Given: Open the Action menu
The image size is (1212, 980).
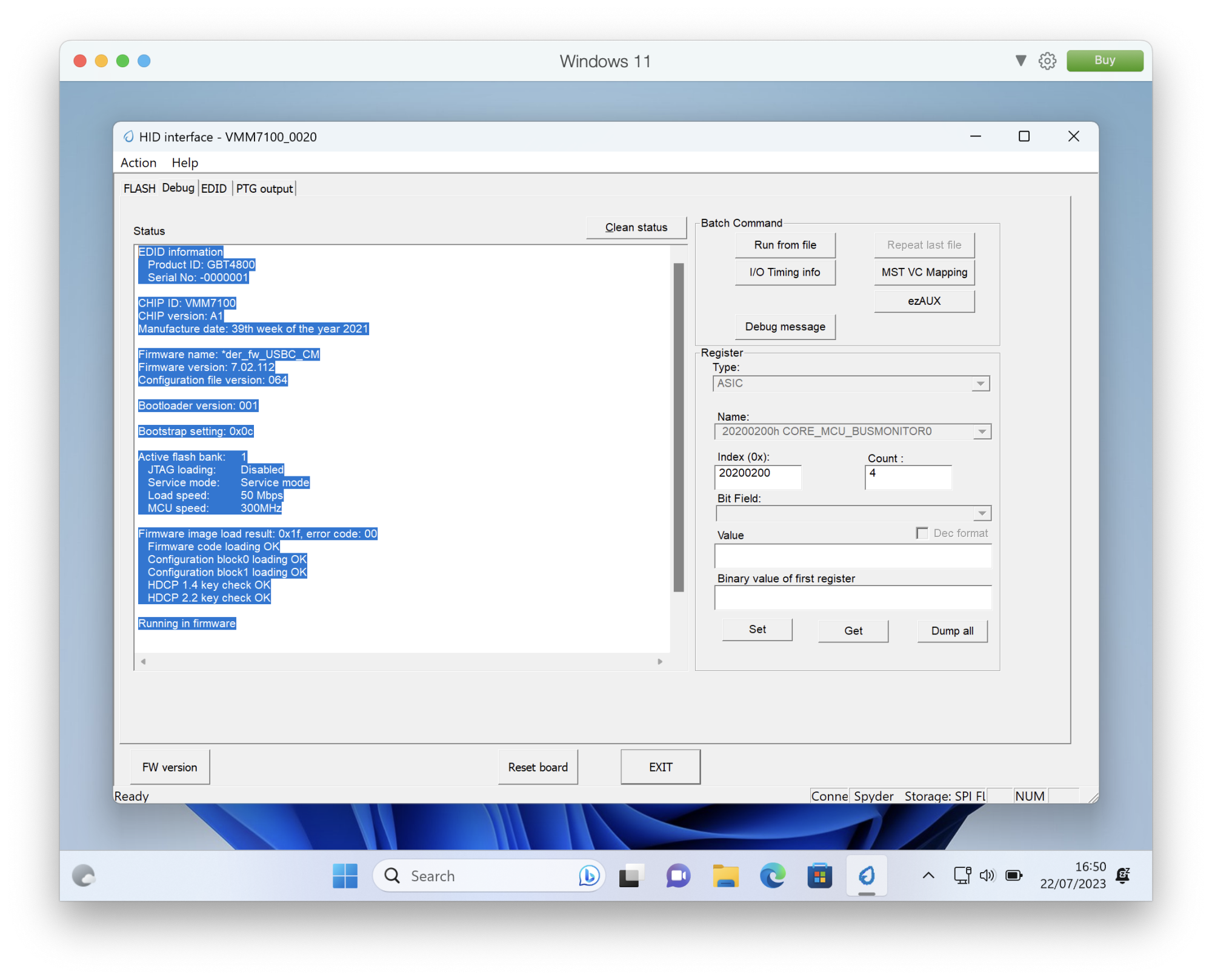Looking at the screenshot, I should click(138, 162).
